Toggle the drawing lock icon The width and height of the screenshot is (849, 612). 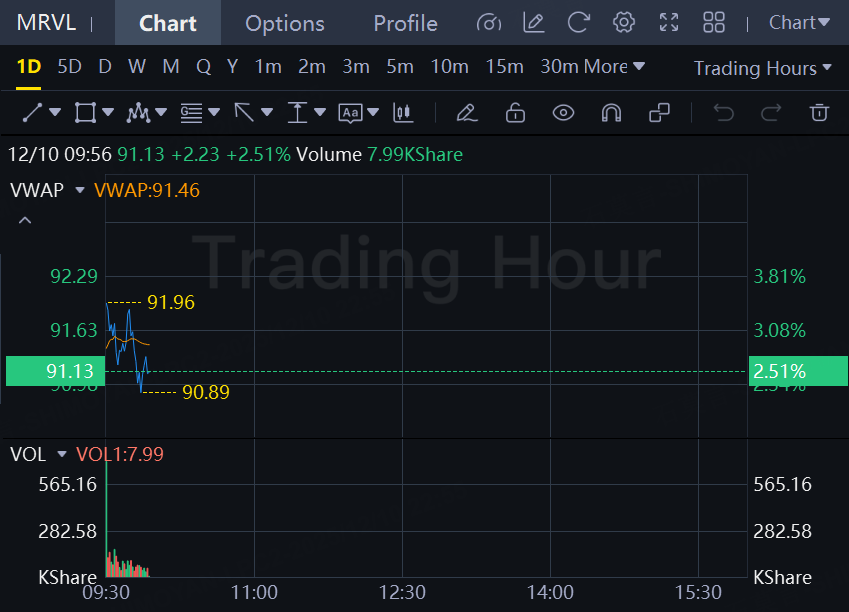pos(515,113)
